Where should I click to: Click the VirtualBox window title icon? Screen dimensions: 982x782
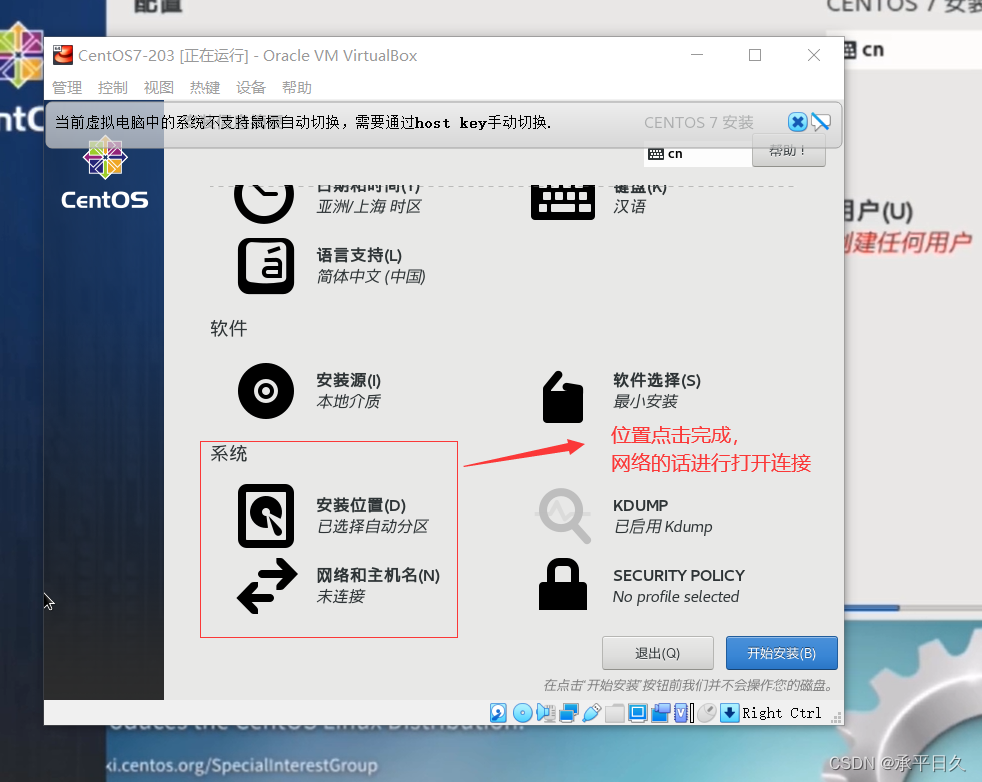63,55
